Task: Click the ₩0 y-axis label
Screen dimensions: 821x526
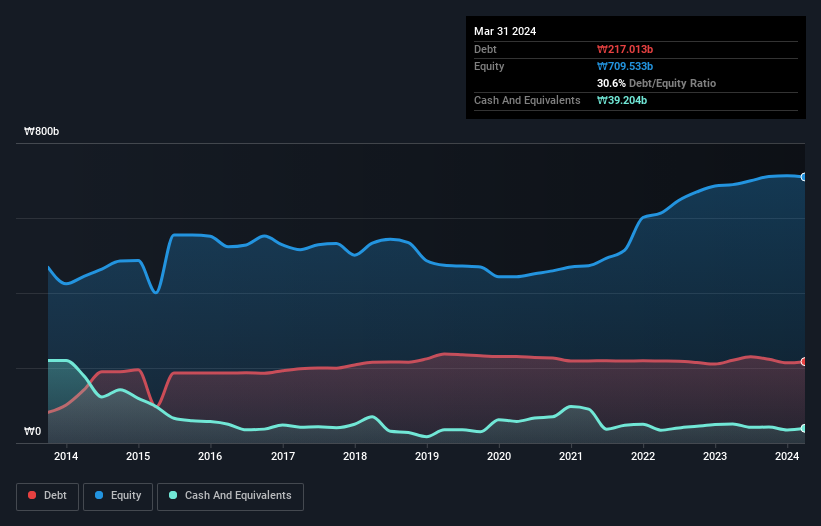Action: tap(32, 431)
